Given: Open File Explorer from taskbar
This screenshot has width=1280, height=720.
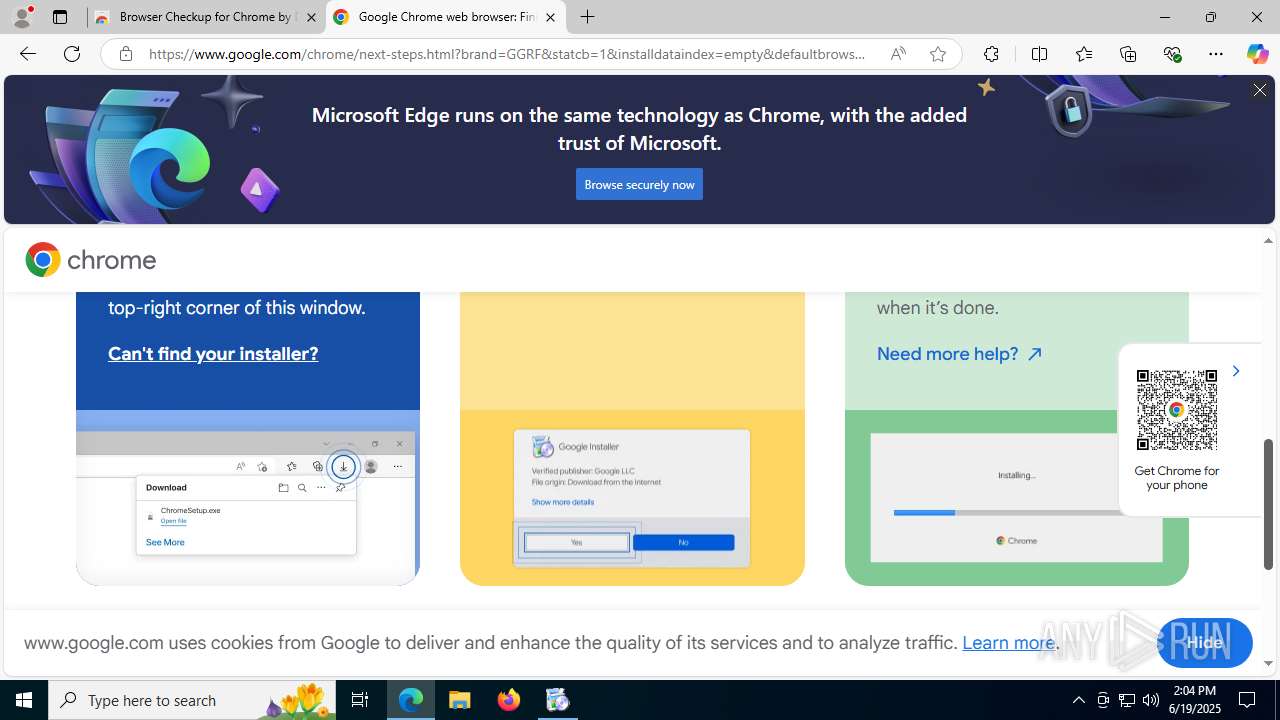Looking at the screenshot, I should tap(460, 700).
